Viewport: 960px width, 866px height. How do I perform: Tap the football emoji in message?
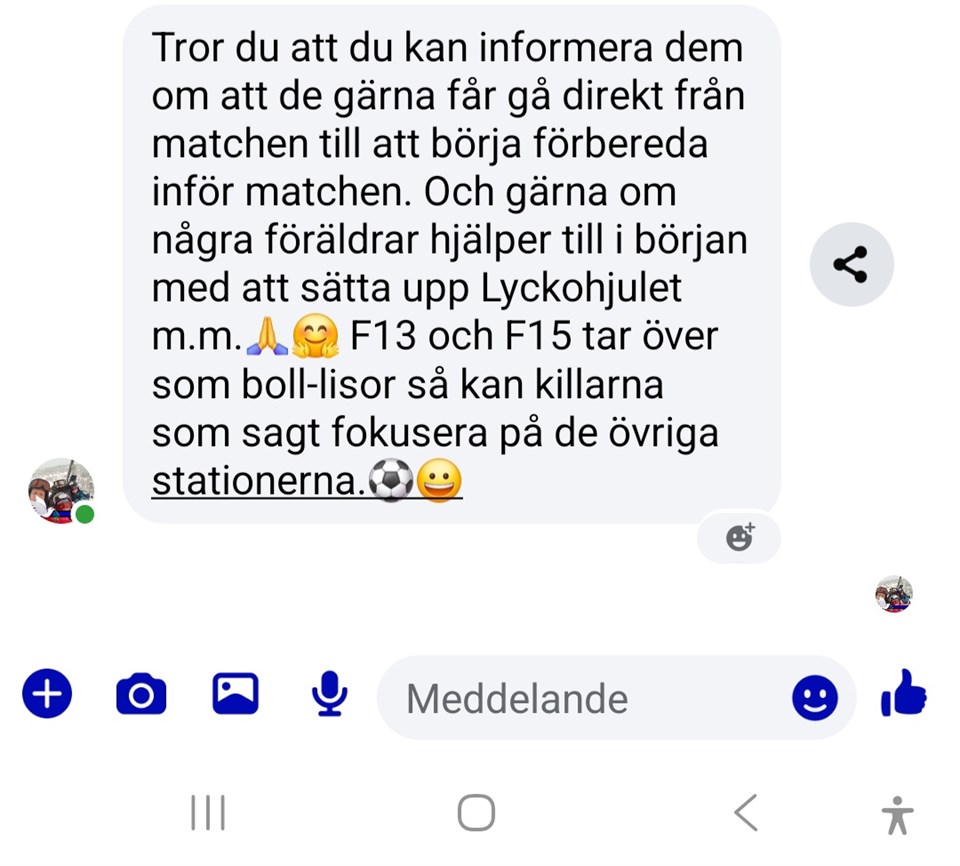(x=391, y=480)
